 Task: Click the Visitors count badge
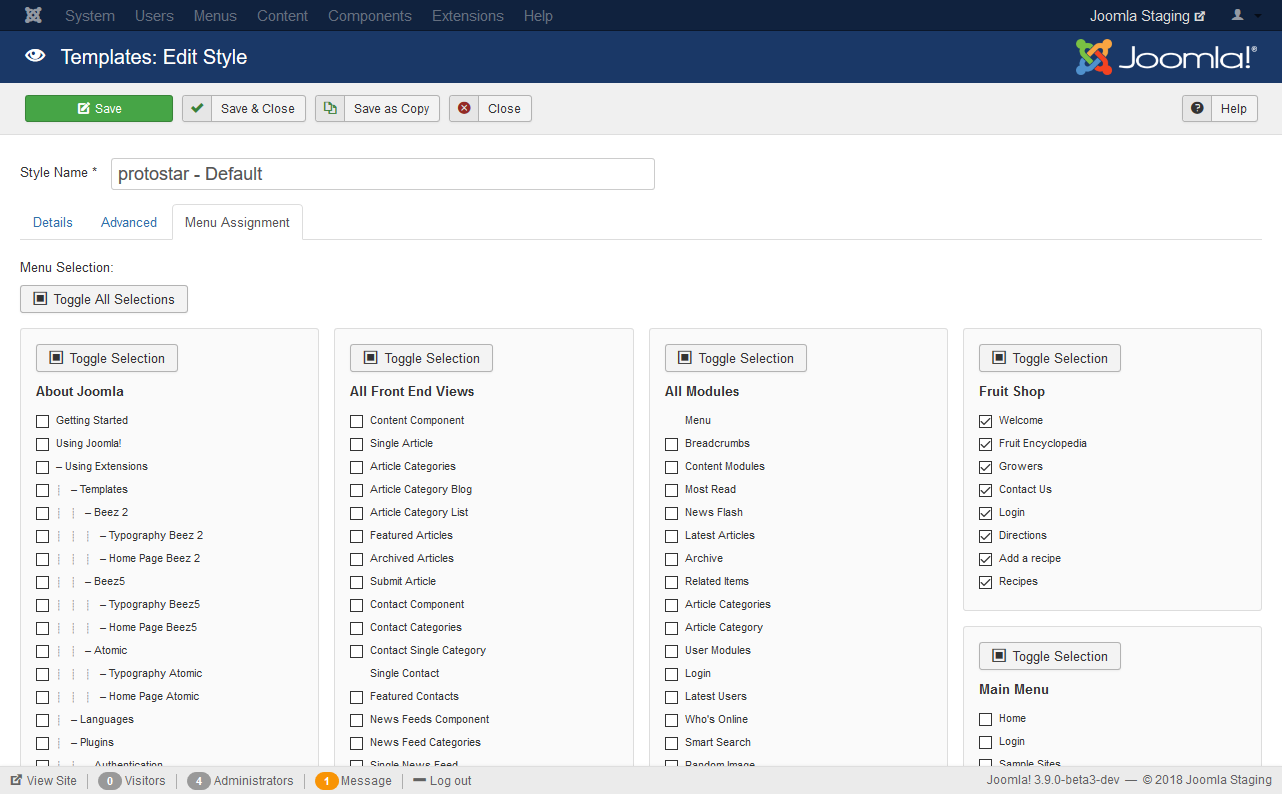coord(110,781)
